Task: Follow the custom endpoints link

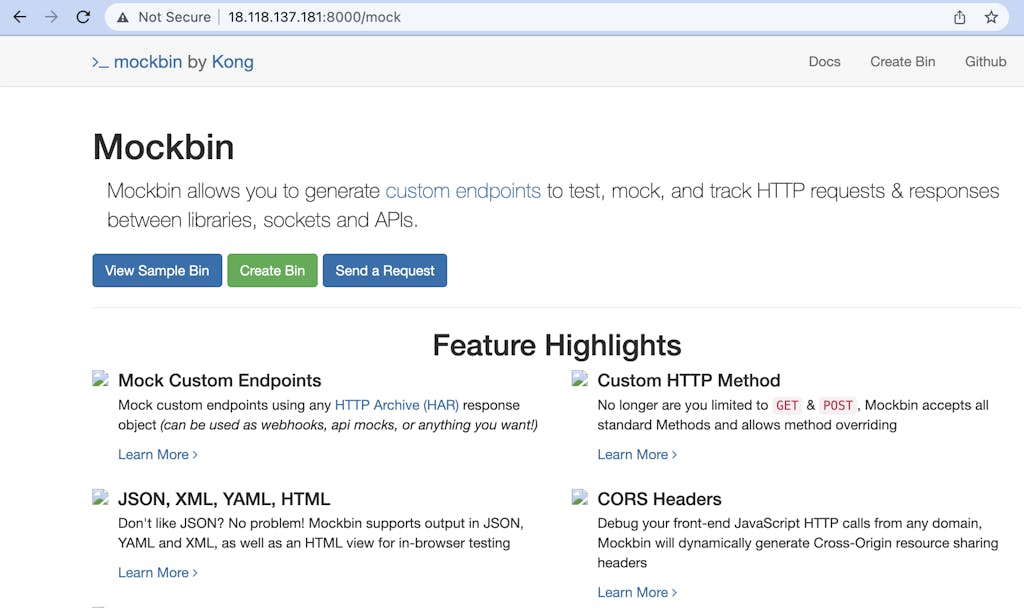Action: (x=463, y=191)
